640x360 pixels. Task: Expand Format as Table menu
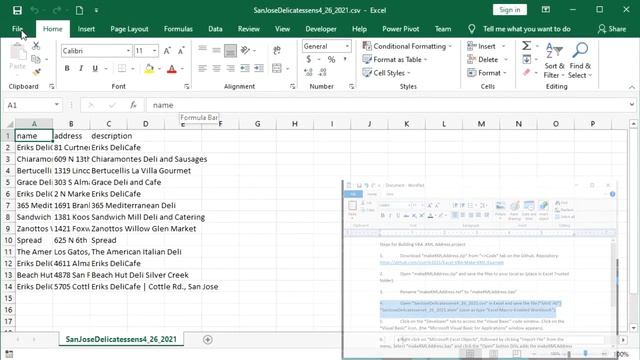tap(395, 59)
